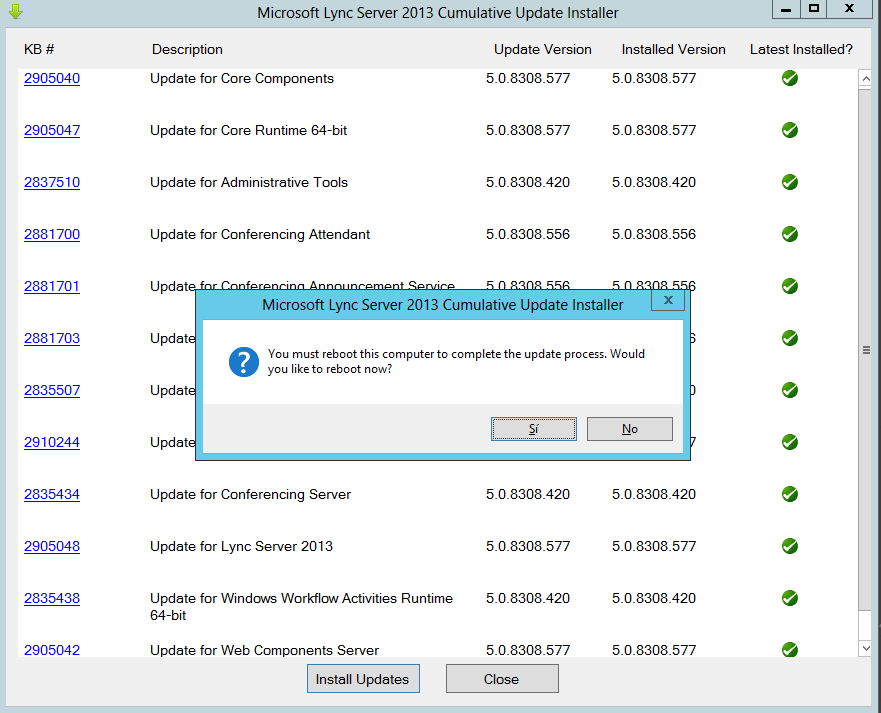881x713 pixels.
Task: Click the 'Update for Conferencing Server' description
Action: [251, 494]
